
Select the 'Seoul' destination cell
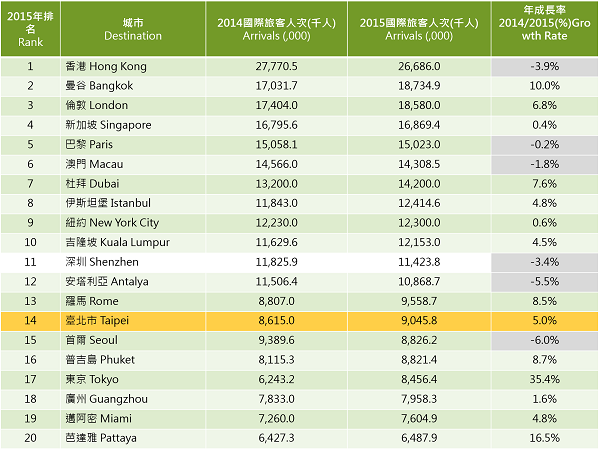click(133, 340)
